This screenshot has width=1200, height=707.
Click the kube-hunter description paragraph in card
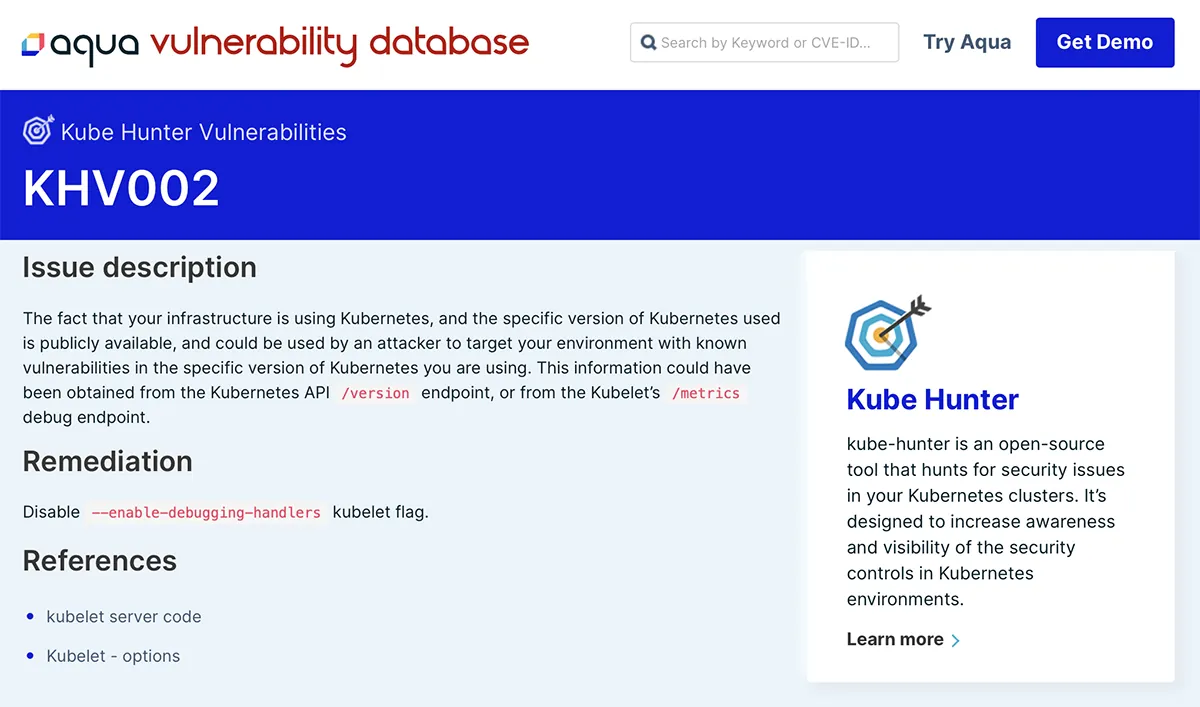[x=986, y=521]
